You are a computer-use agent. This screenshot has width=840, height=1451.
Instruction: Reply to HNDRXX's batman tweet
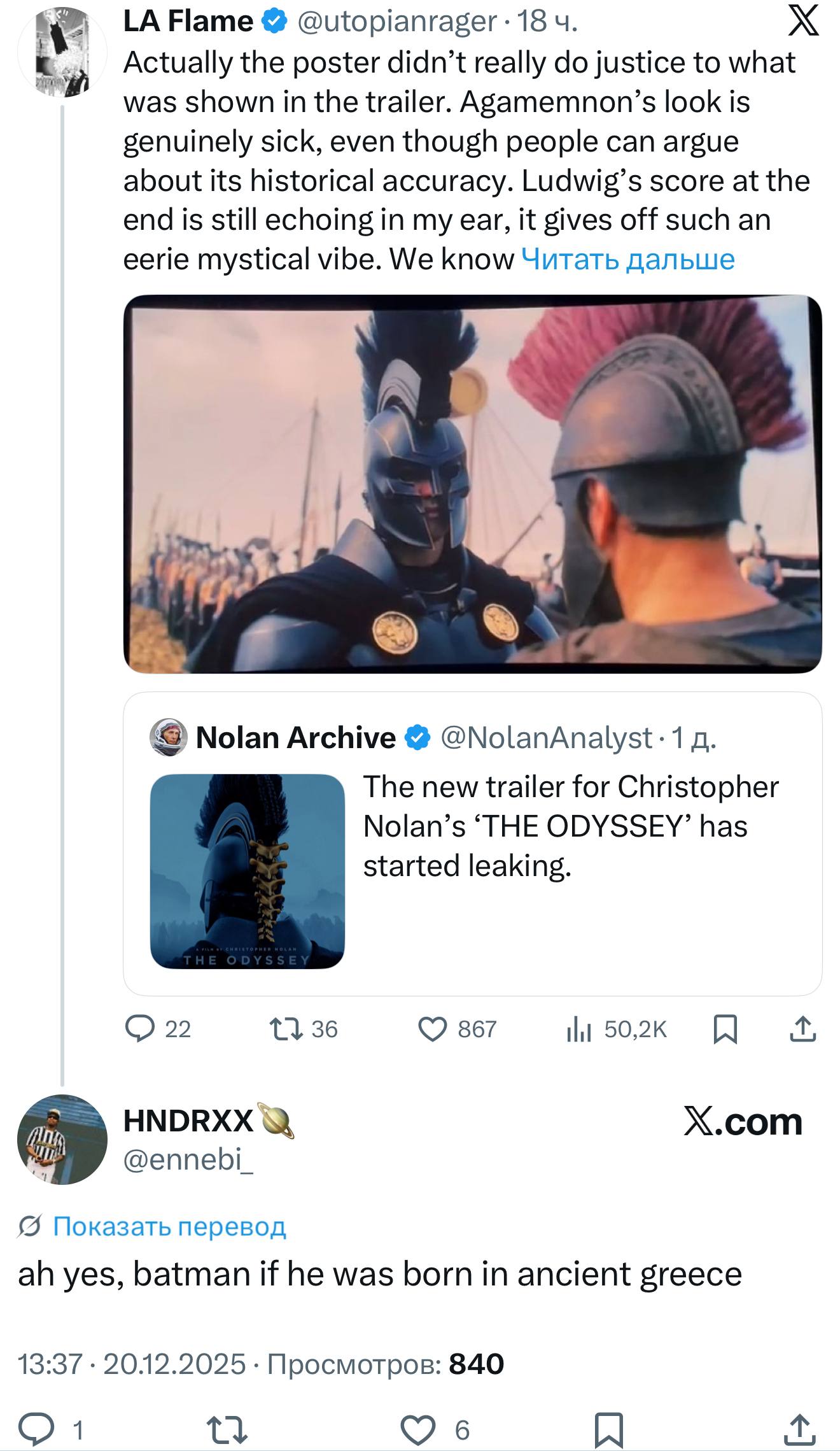36,1429
